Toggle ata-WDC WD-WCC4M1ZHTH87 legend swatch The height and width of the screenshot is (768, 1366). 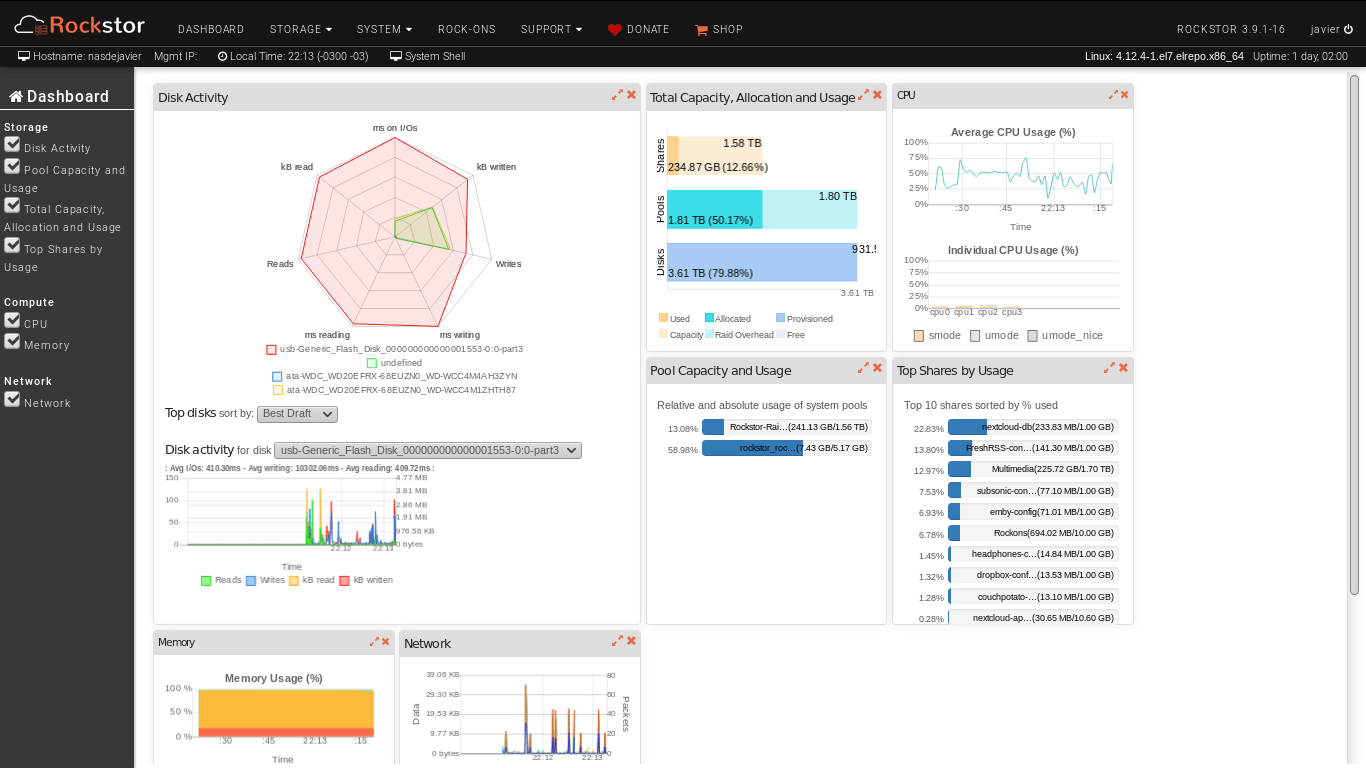point(277,390)
